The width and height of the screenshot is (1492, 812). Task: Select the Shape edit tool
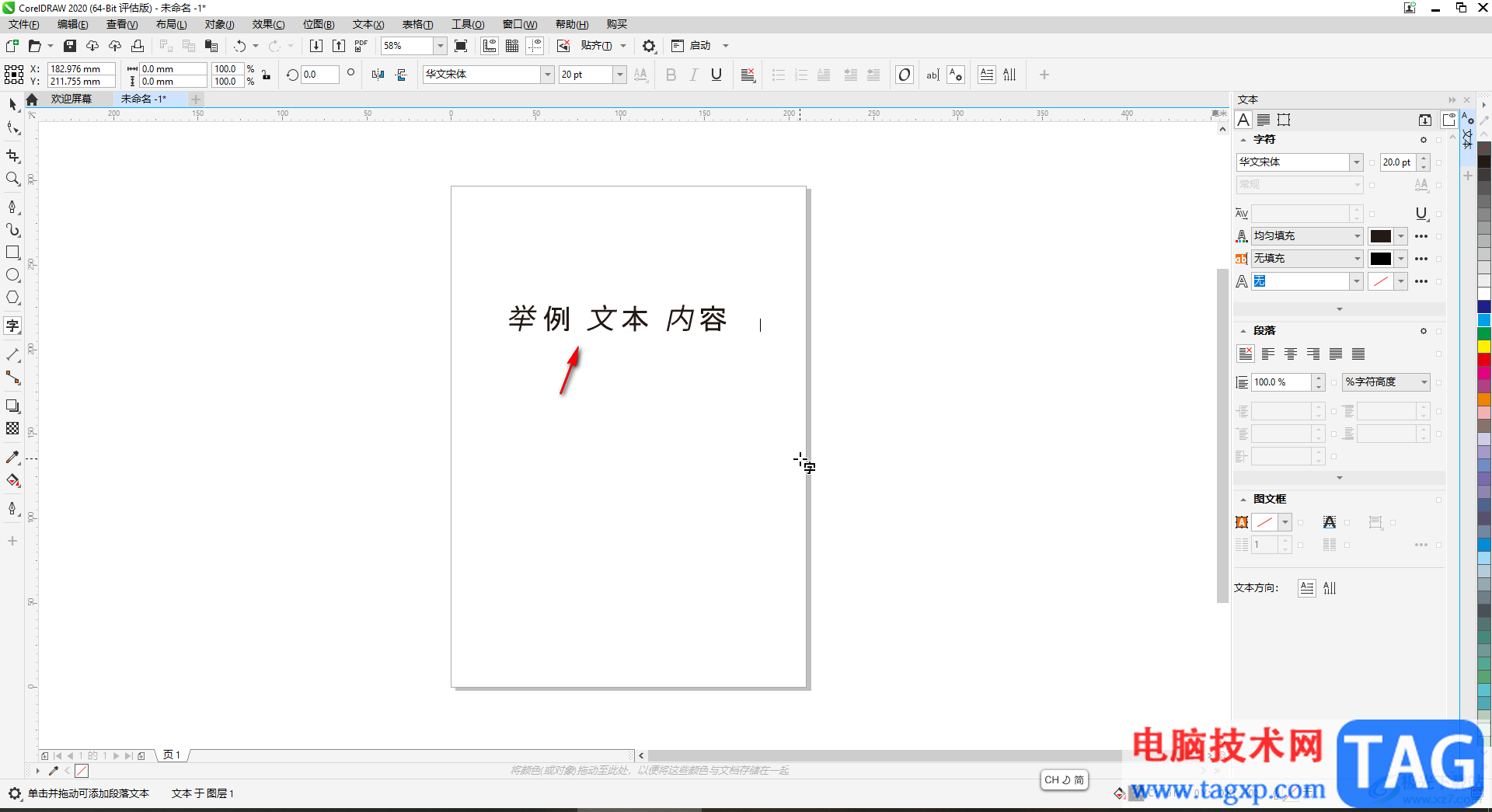(12, 128)
